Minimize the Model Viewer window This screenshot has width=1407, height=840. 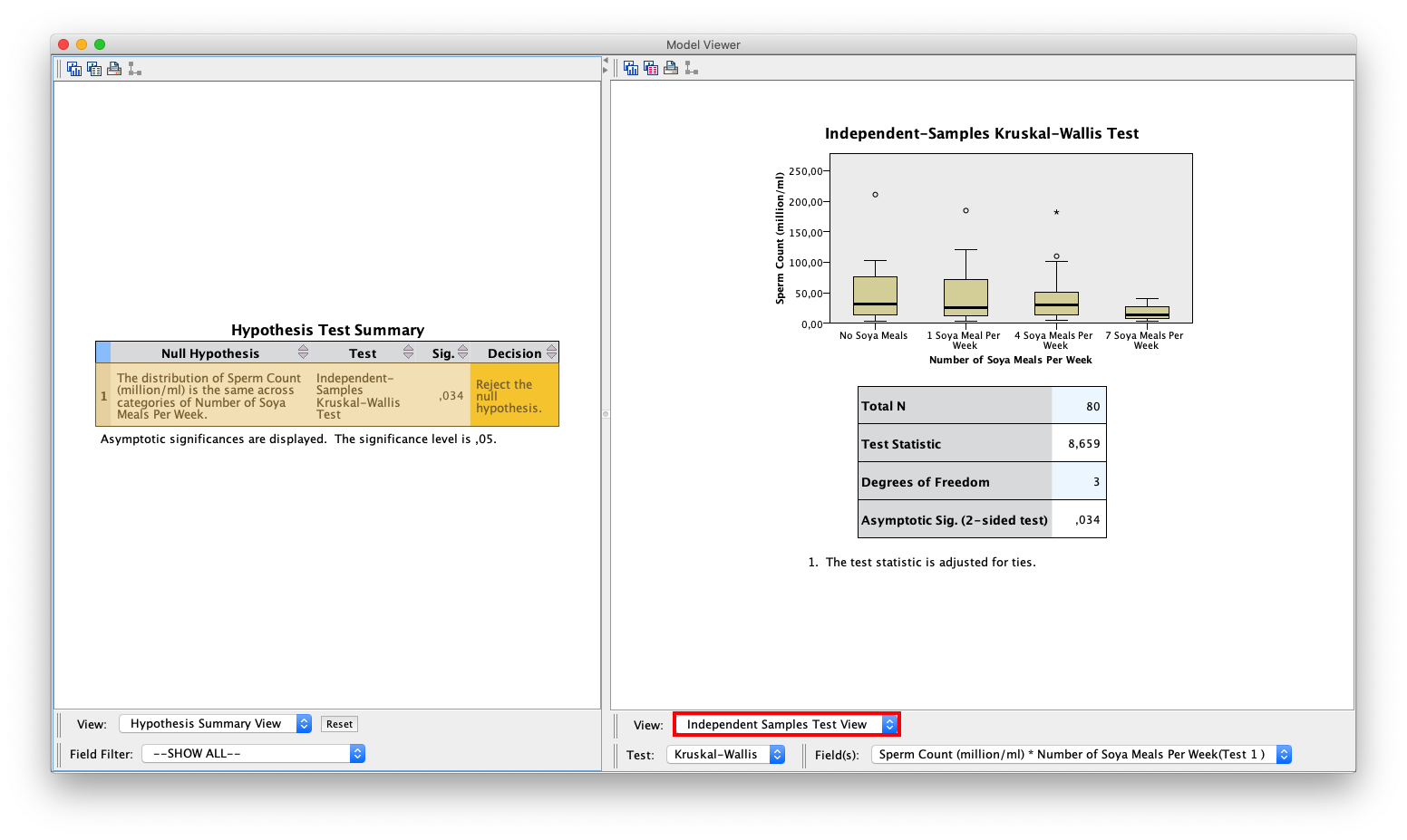pos(82,44)
